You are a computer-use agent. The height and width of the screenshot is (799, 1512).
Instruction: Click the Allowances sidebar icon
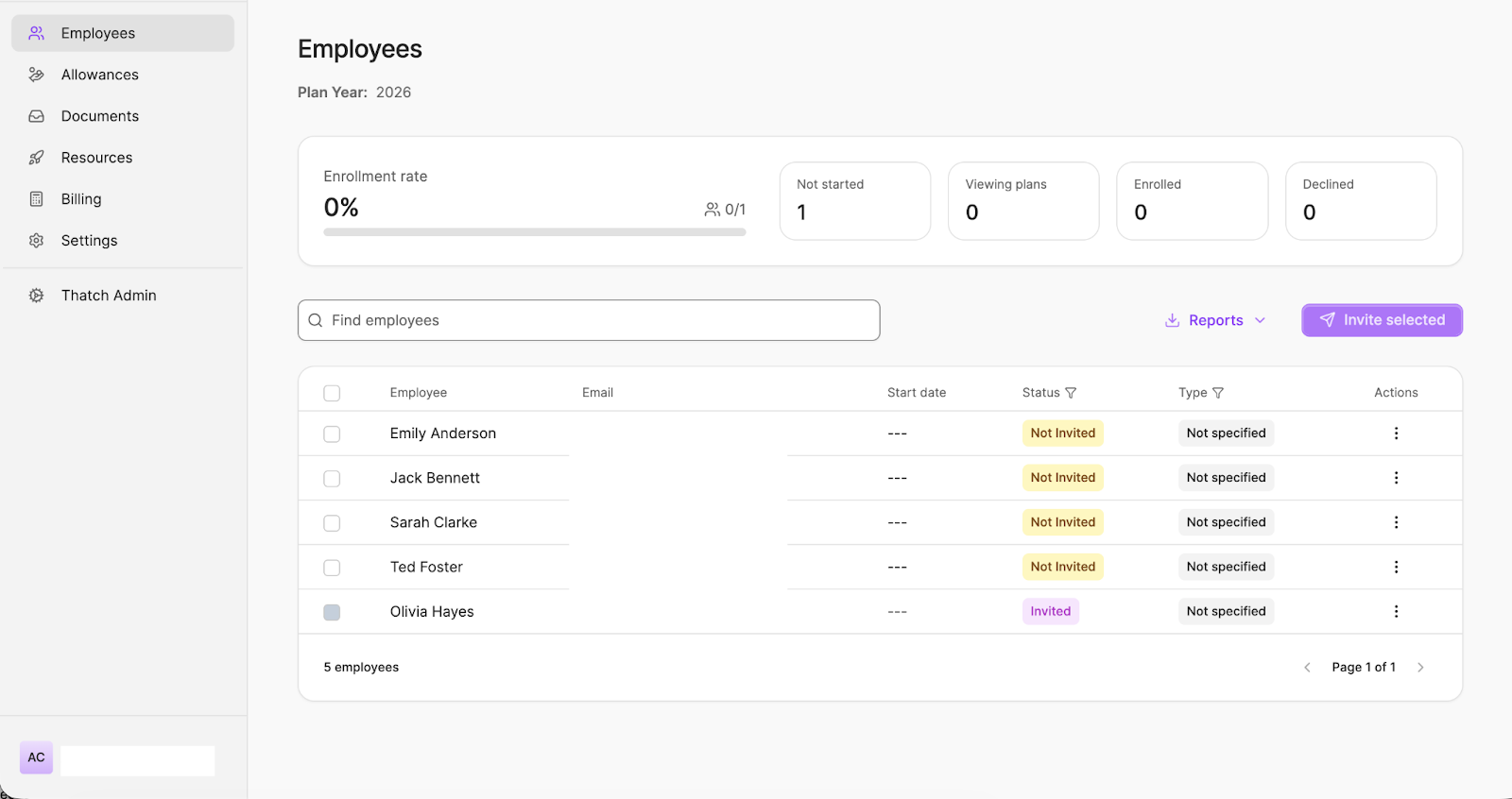pos(37,75)
